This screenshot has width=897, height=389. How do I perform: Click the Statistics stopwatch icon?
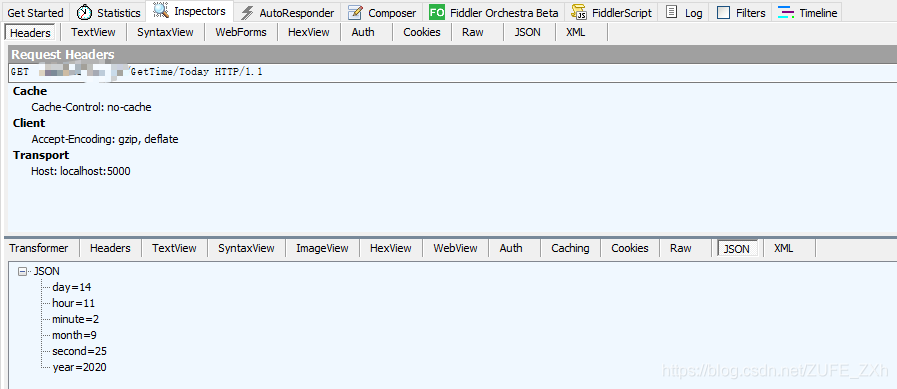[84, 12]
